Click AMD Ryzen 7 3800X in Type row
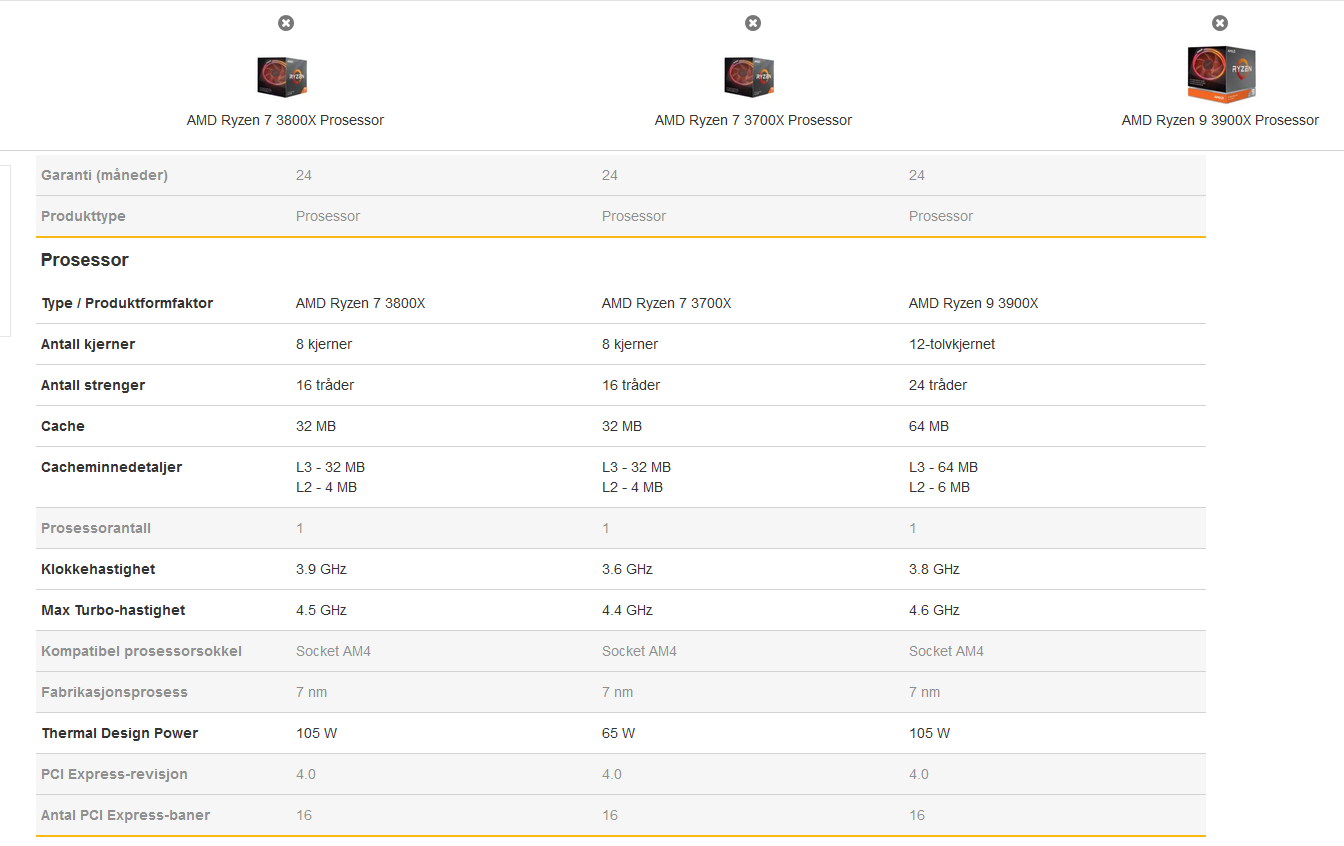Viewport: 1344px width, 846px height. point(361,303)
